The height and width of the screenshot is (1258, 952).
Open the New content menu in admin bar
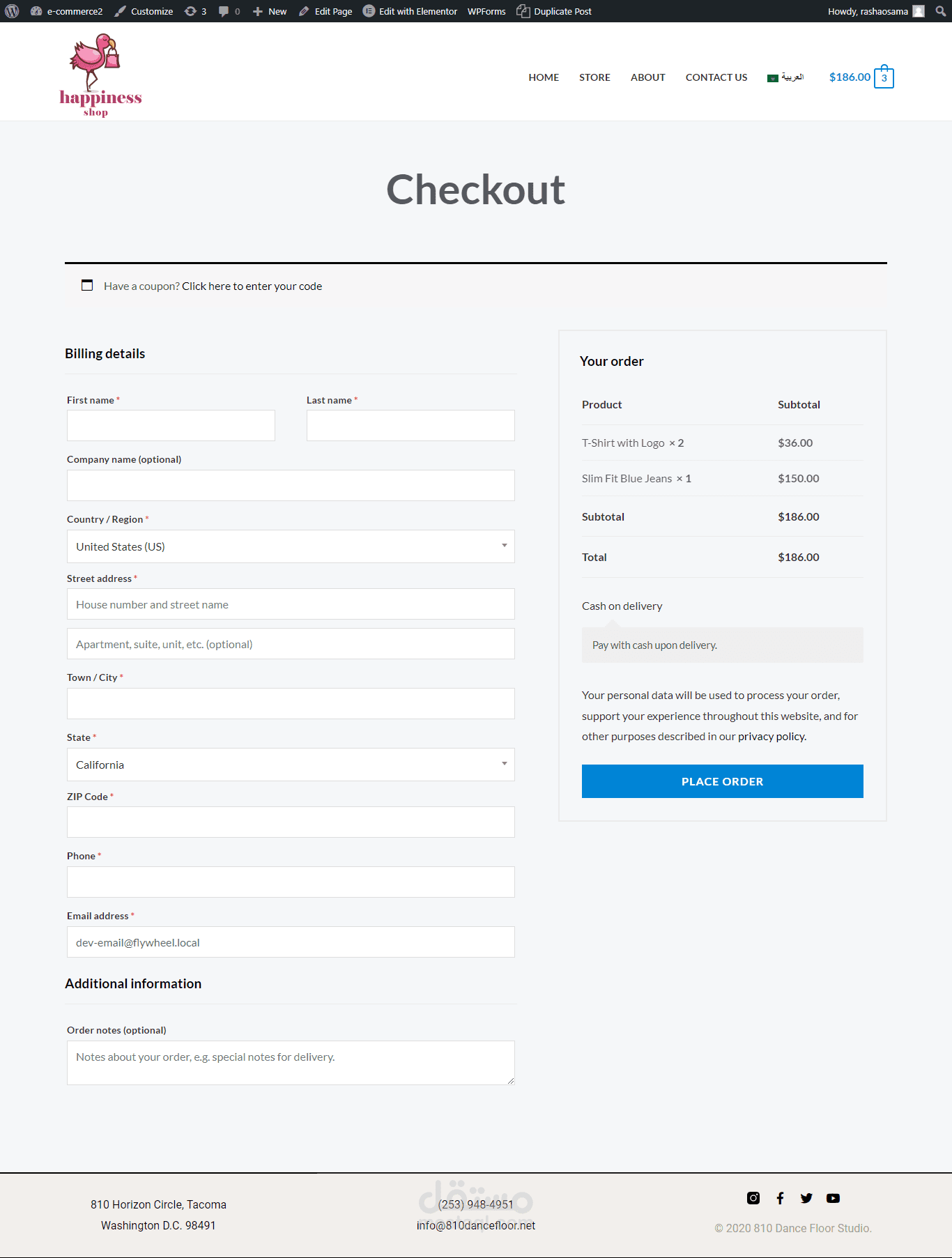pos(270,11)
